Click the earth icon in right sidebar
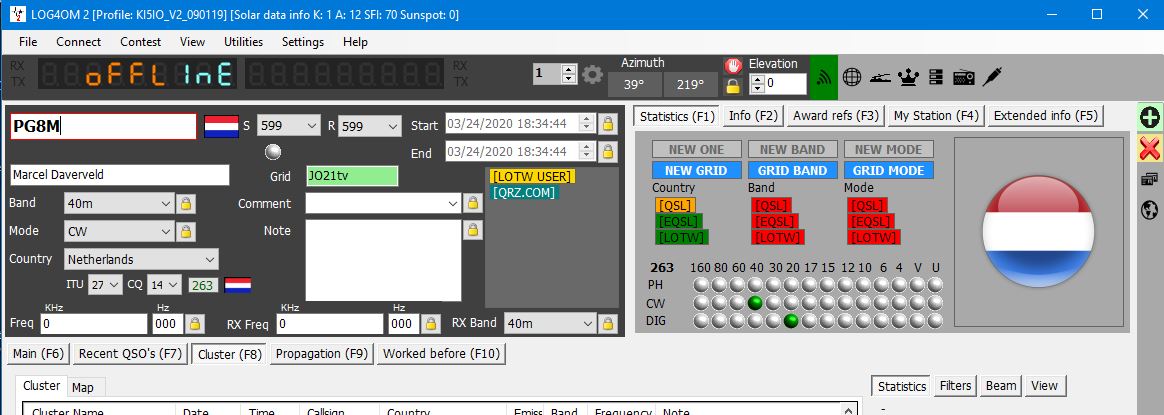 (1149, 210)
